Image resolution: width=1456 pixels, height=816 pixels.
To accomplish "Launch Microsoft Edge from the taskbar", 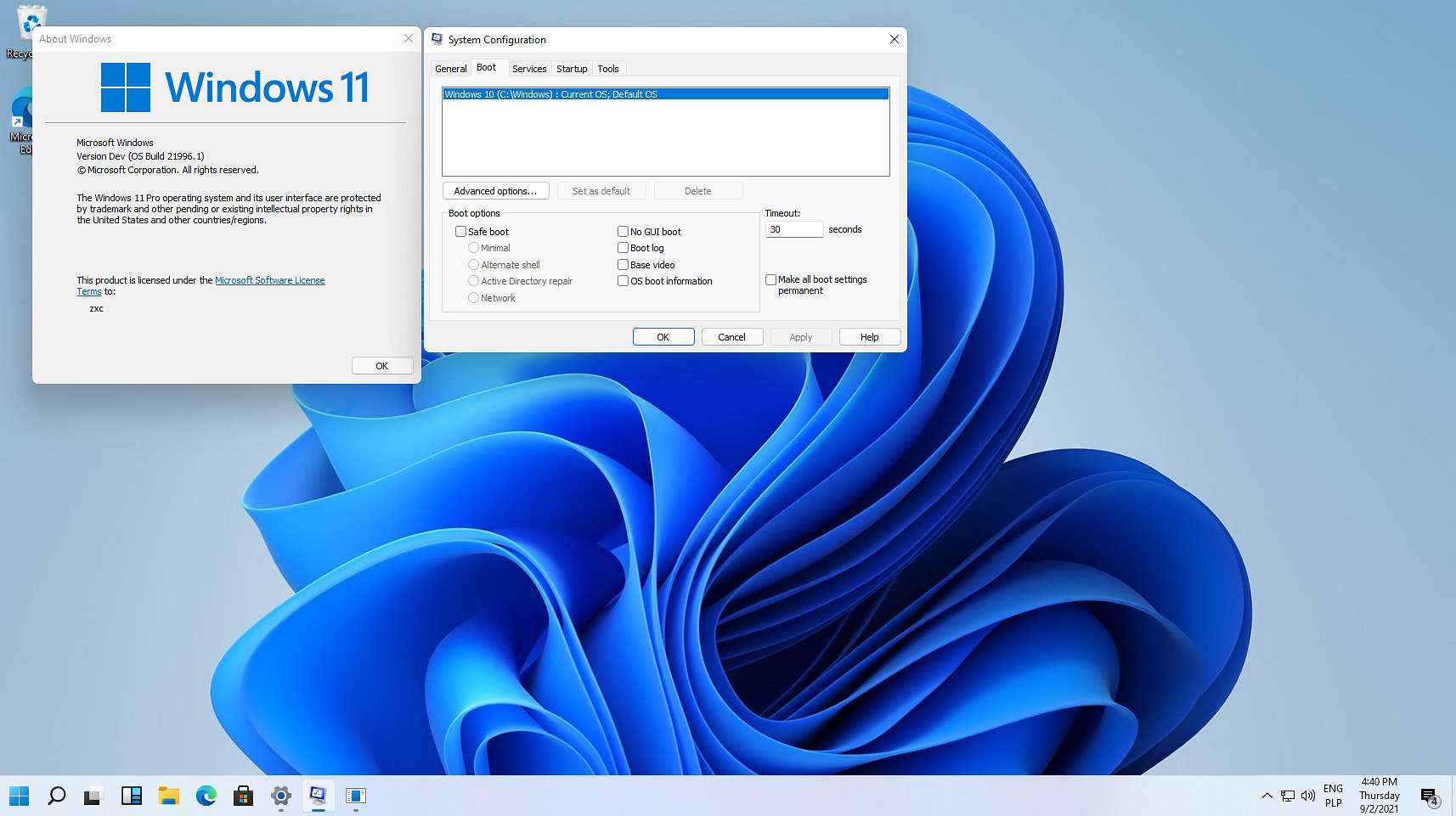I will tap(206, 796).
